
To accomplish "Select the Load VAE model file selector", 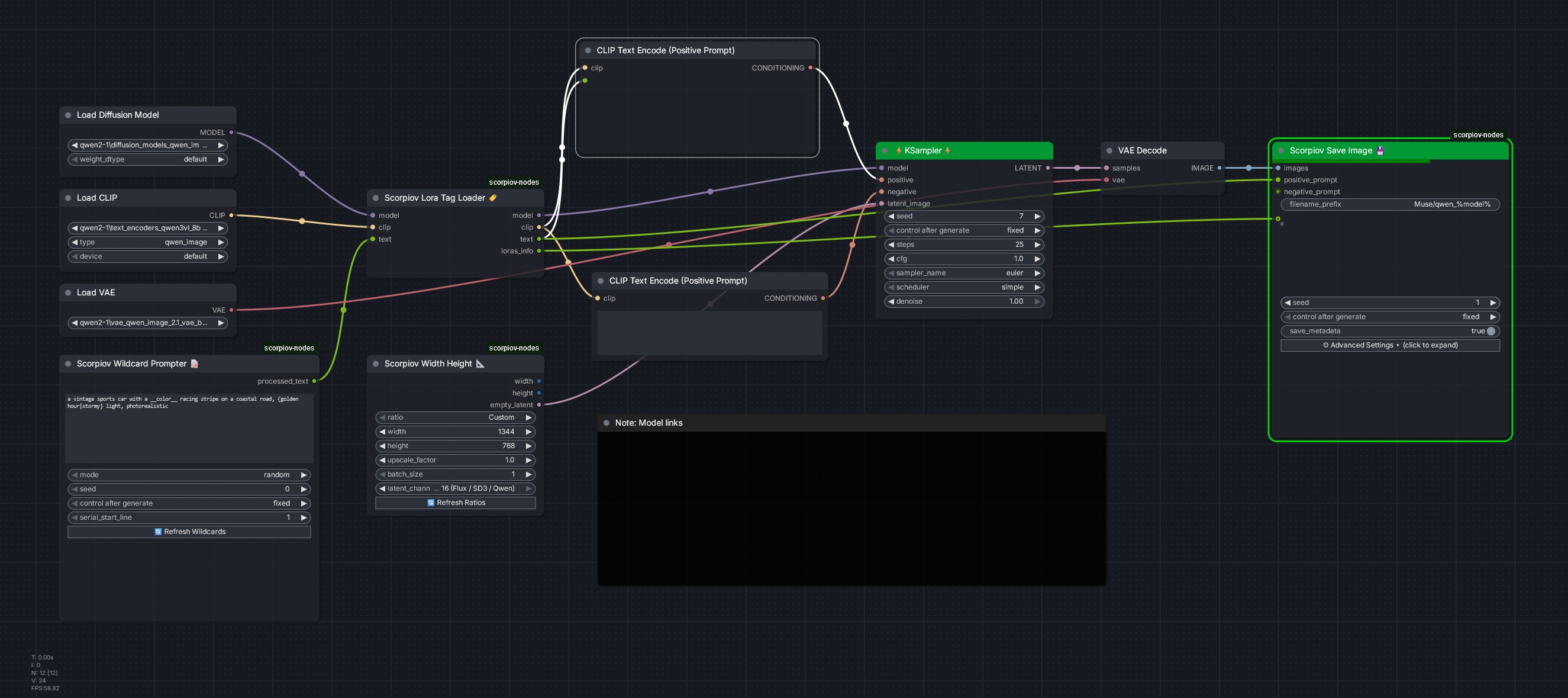I will 148,323.
